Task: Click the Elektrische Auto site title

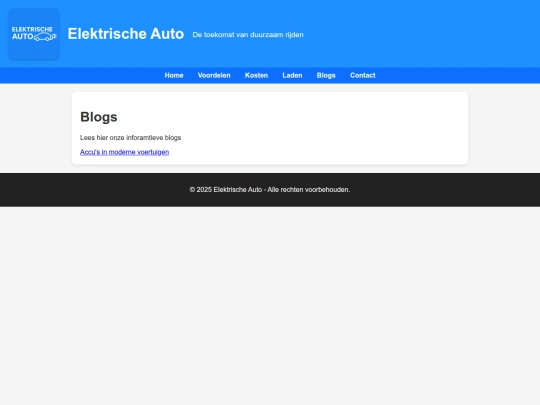Action: coord(126,34)
